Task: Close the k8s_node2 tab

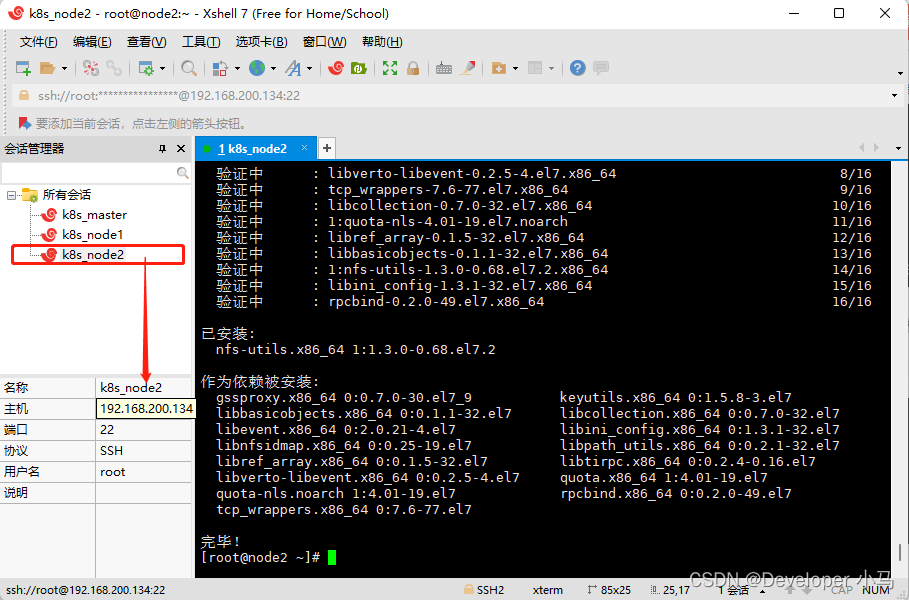Action: (x=304, y=148)
